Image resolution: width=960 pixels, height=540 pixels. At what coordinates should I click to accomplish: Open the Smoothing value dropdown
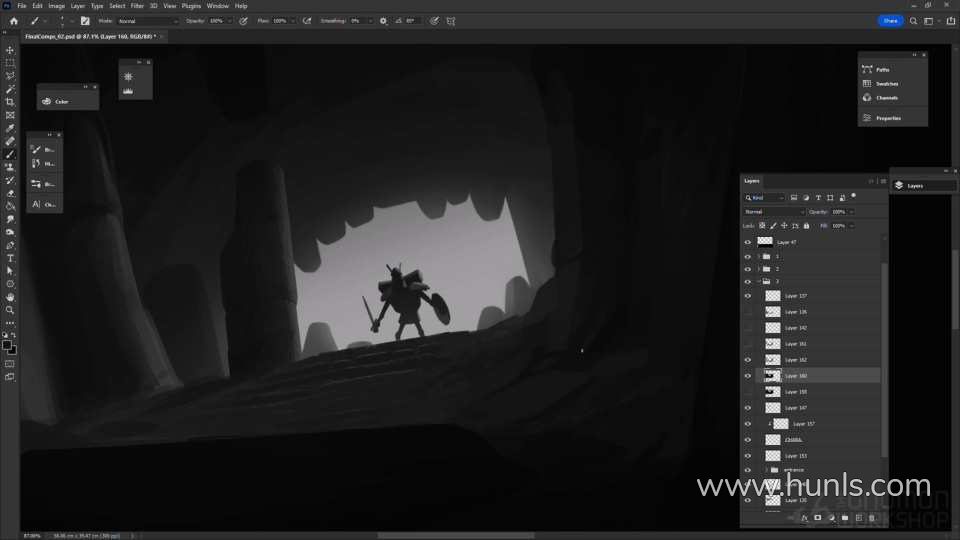click(x=370, y=21)
